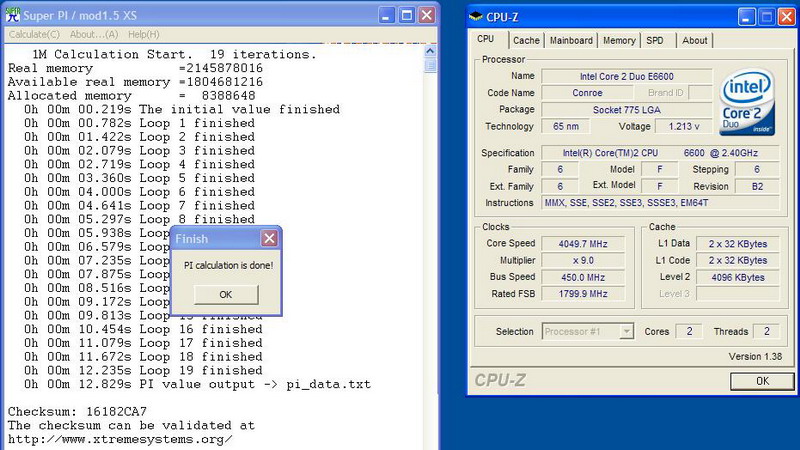Maximize the Super PI window
This screenshot has width=800, height=450.
coord(407,15)
